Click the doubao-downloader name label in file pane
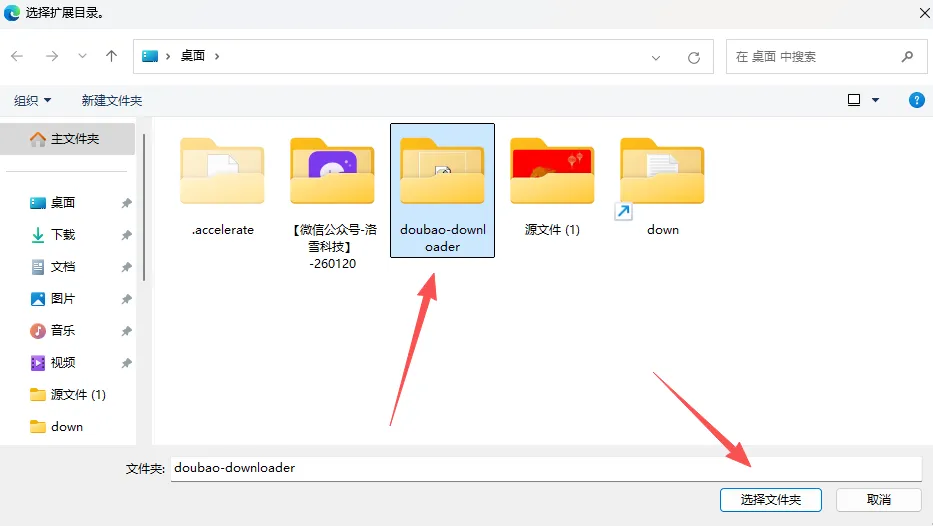 click(x=443, y=238)
